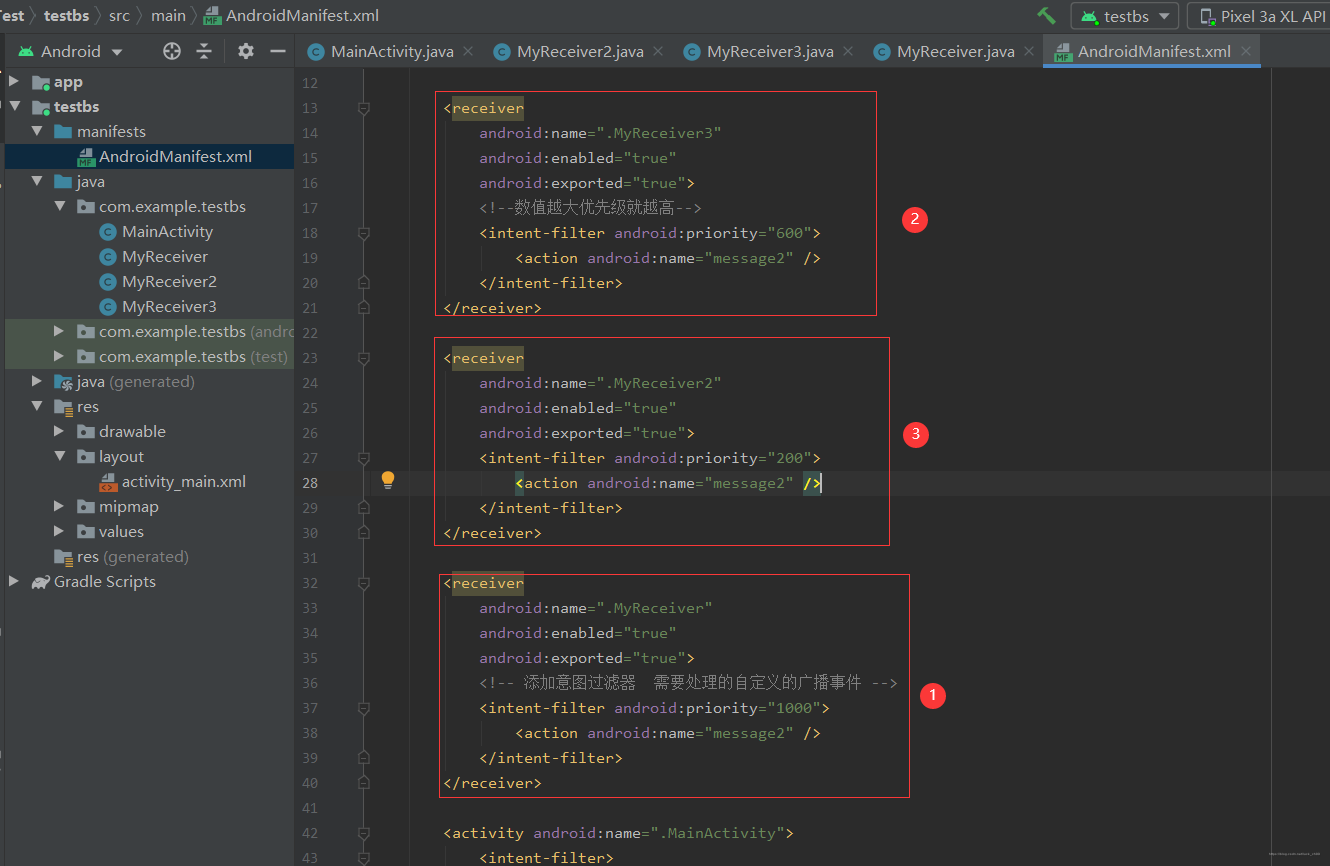1330x866 pixels.
Task: Select the MainActivity class in tree
Action: tap(167, 231)
